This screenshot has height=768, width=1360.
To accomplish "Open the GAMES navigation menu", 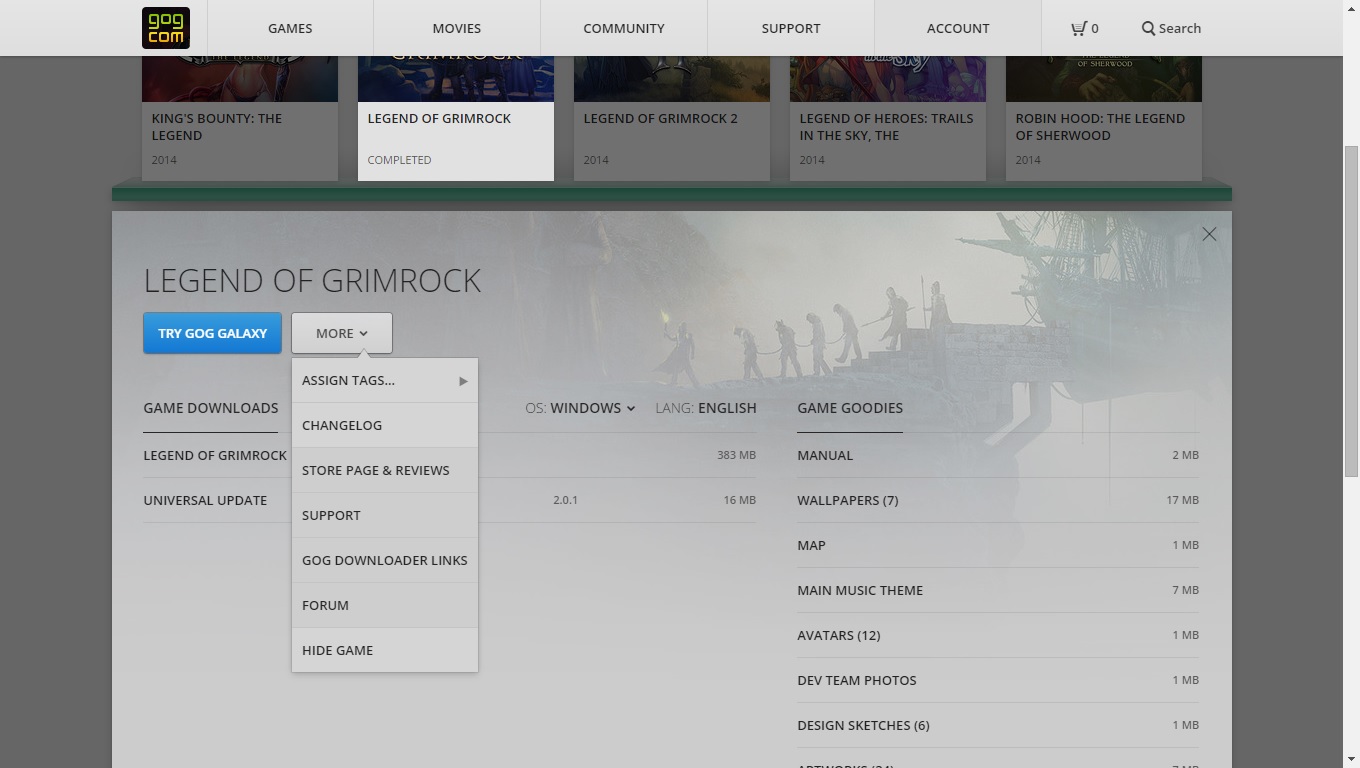I will [290, 28].
